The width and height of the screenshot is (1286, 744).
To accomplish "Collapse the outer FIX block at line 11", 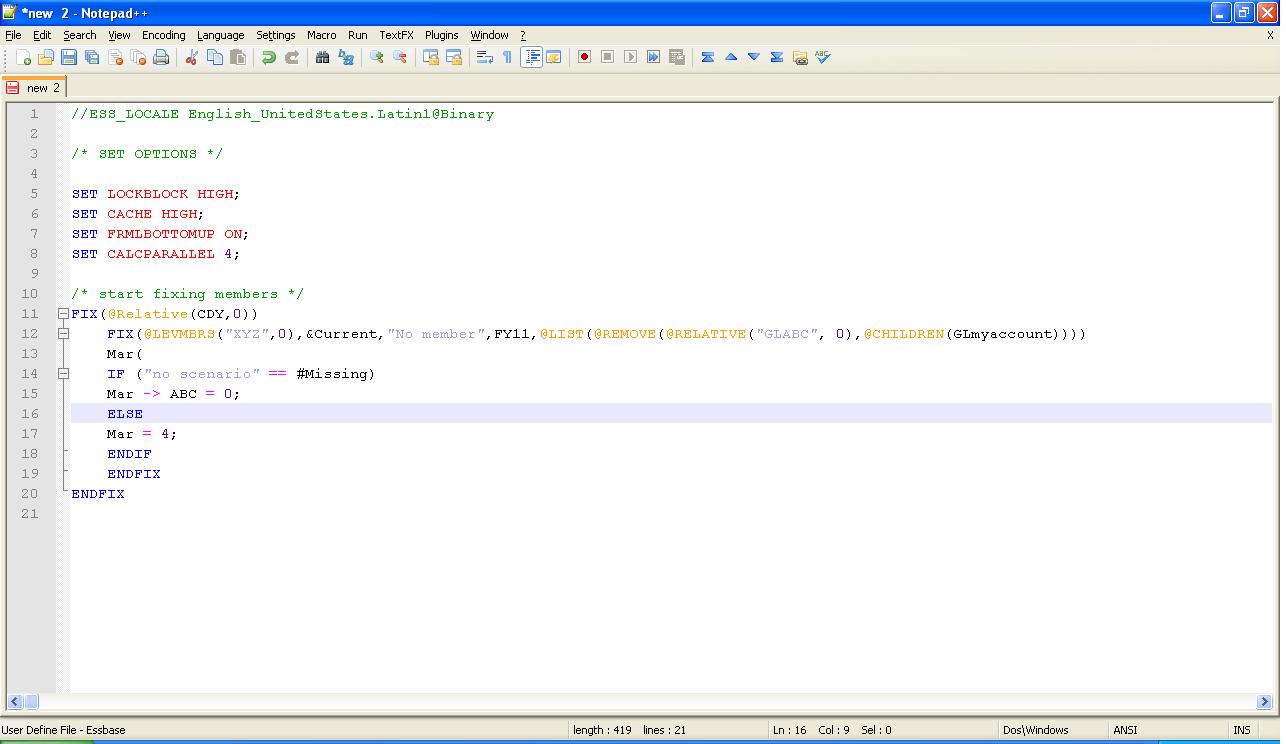I will point(63,314).
